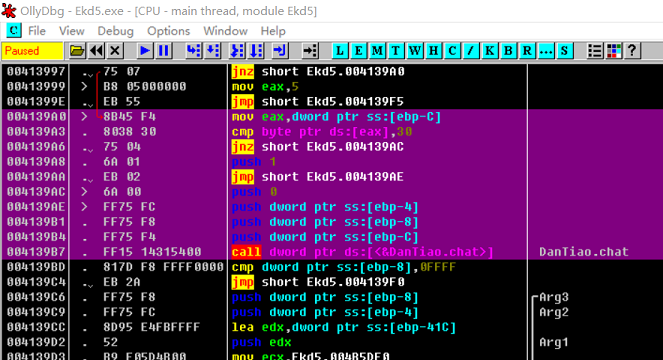Run the program with play icon
This screenshot has height=360, width=663.
(x=145, y=51)
